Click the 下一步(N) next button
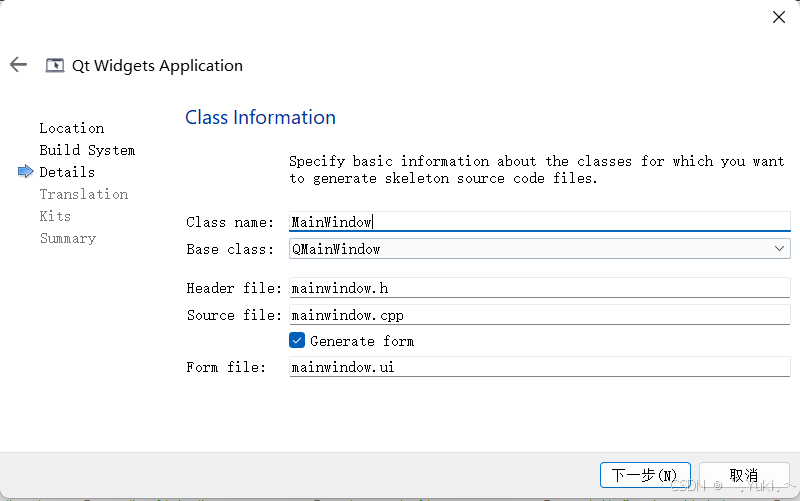The height and width of the screenshot is (501, 800). pyautogui.click(x=645, y=475)
